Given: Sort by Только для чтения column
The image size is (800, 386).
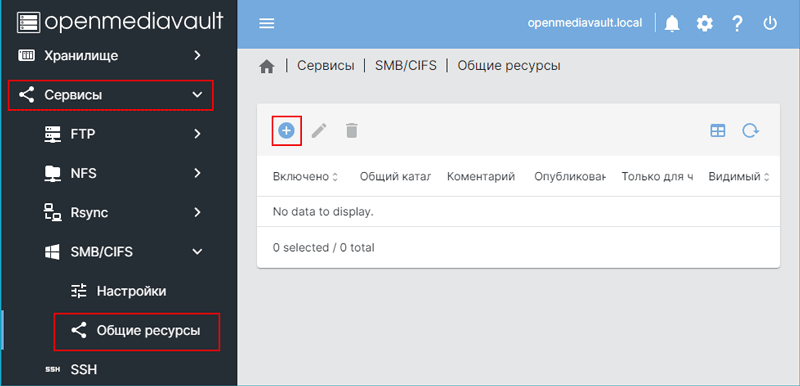Looking at the screenshot, I should point(657,176).
